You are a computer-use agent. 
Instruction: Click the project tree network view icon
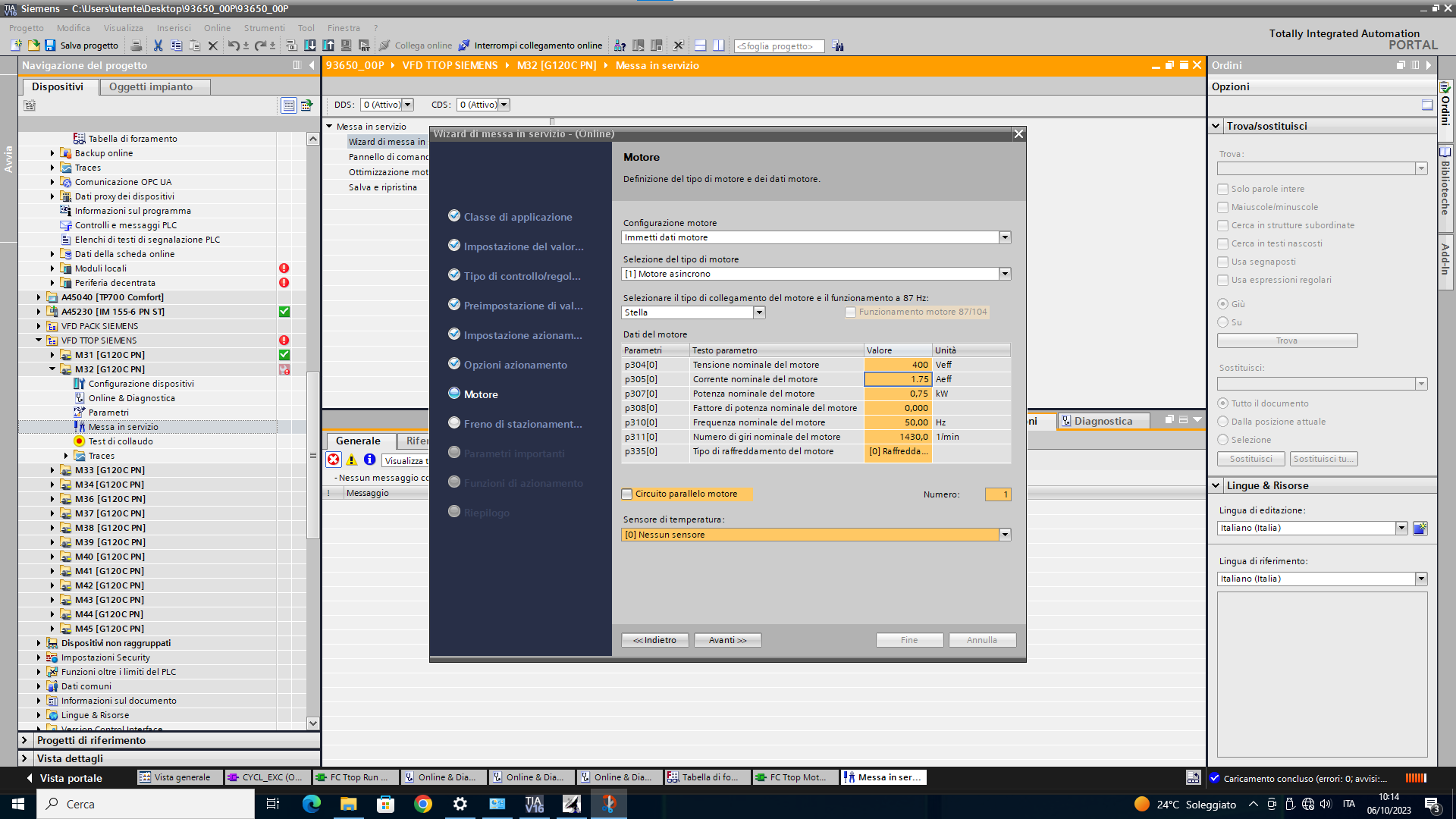(x=306, y=105)
